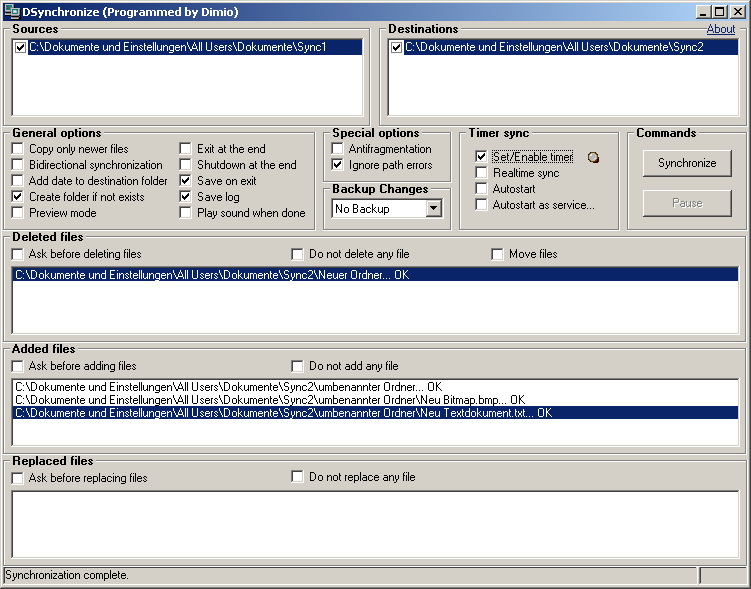Uncheck the Sync2 destination folder checkbox
This screenshot has height=589, width=751.
coord(396,47)
